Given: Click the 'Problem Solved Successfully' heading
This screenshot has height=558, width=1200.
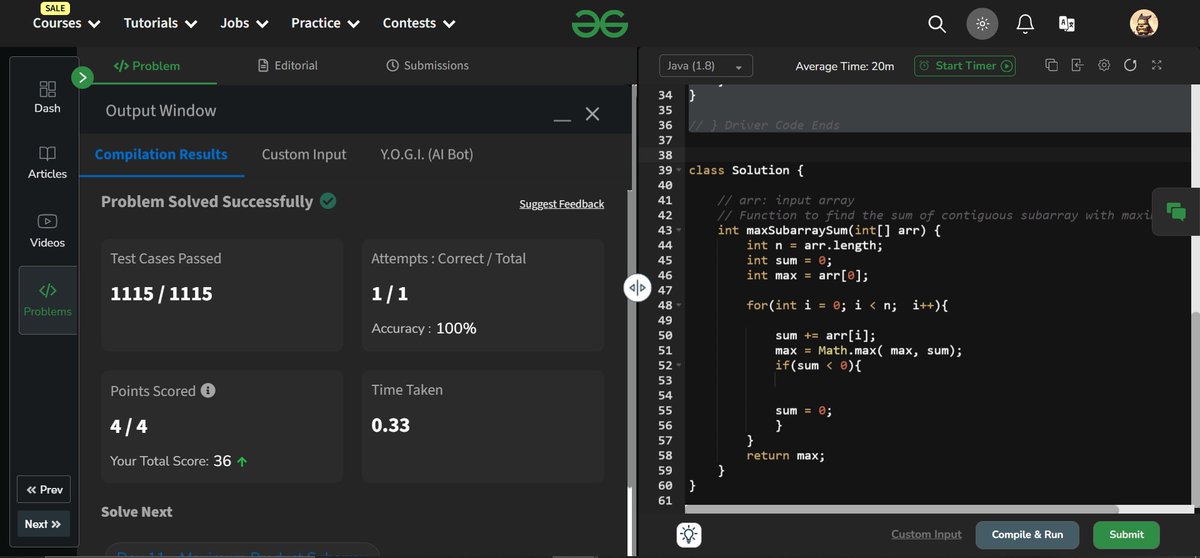Looking at the screenshot, I should tap(207, 201).
